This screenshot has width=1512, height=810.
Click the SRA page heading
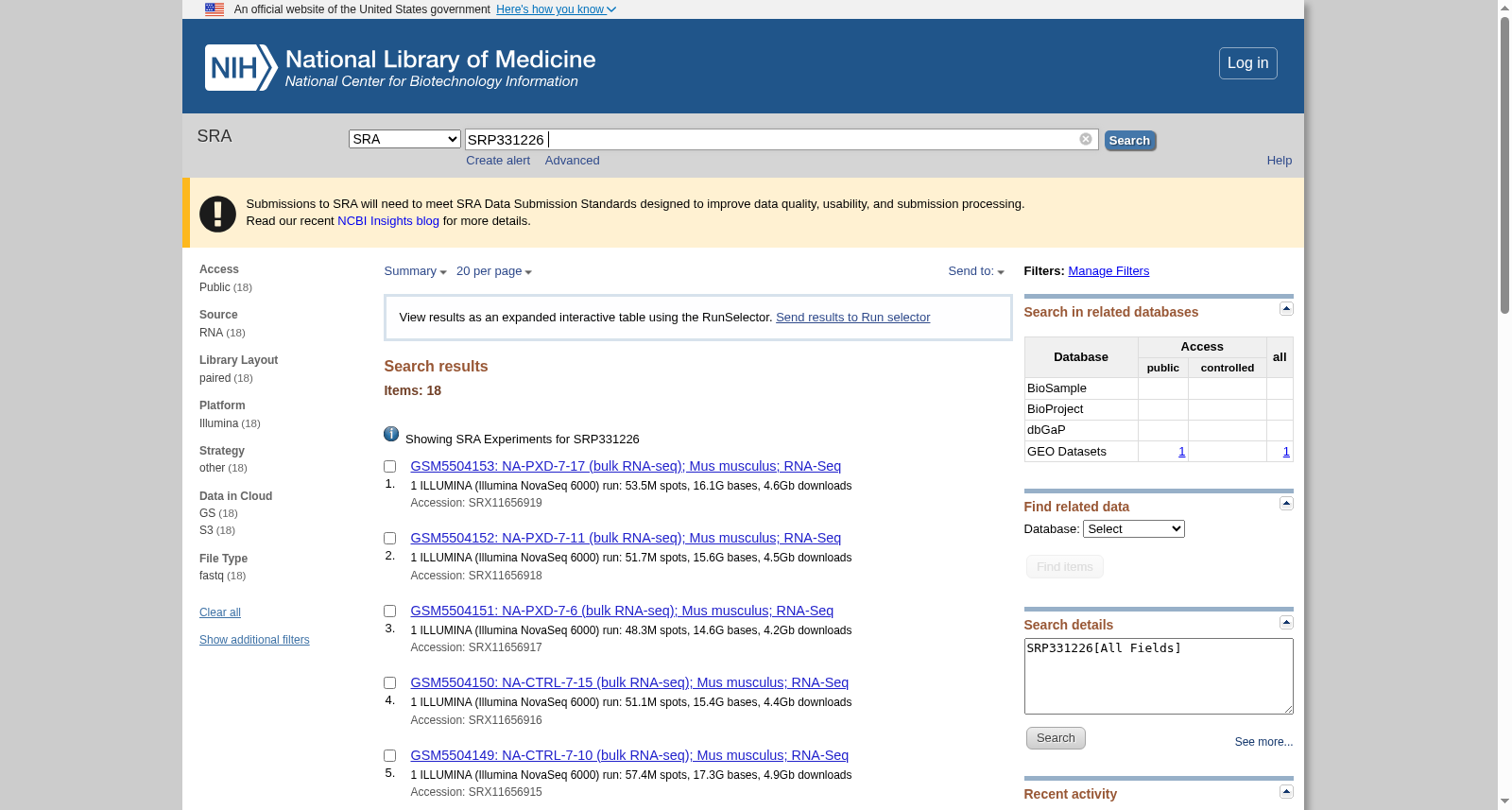point(215,136)
